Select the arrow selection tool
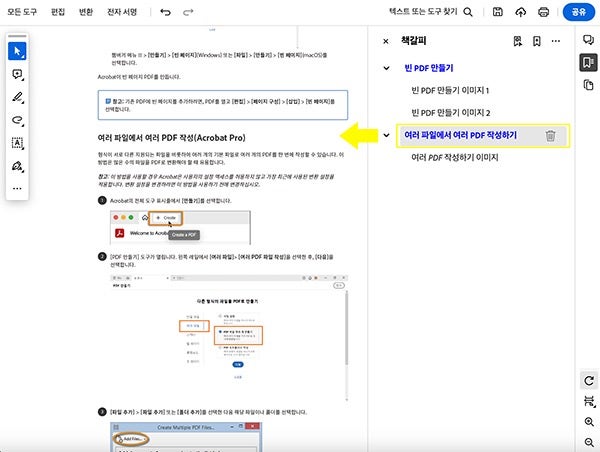Screen dimensions: 600x452 tap(17, 51)
